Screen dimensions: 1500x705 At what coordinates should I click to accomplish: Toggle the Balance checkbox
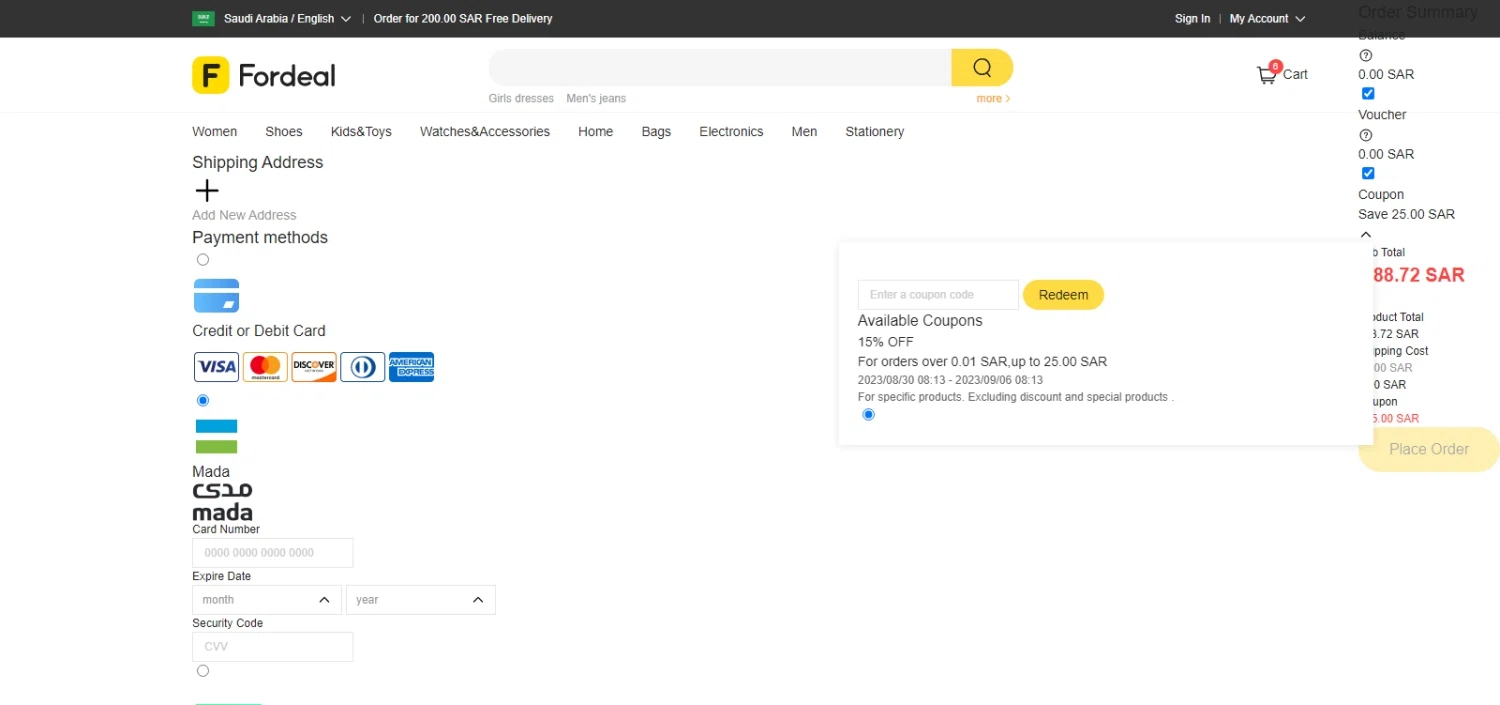(1368, 94)
